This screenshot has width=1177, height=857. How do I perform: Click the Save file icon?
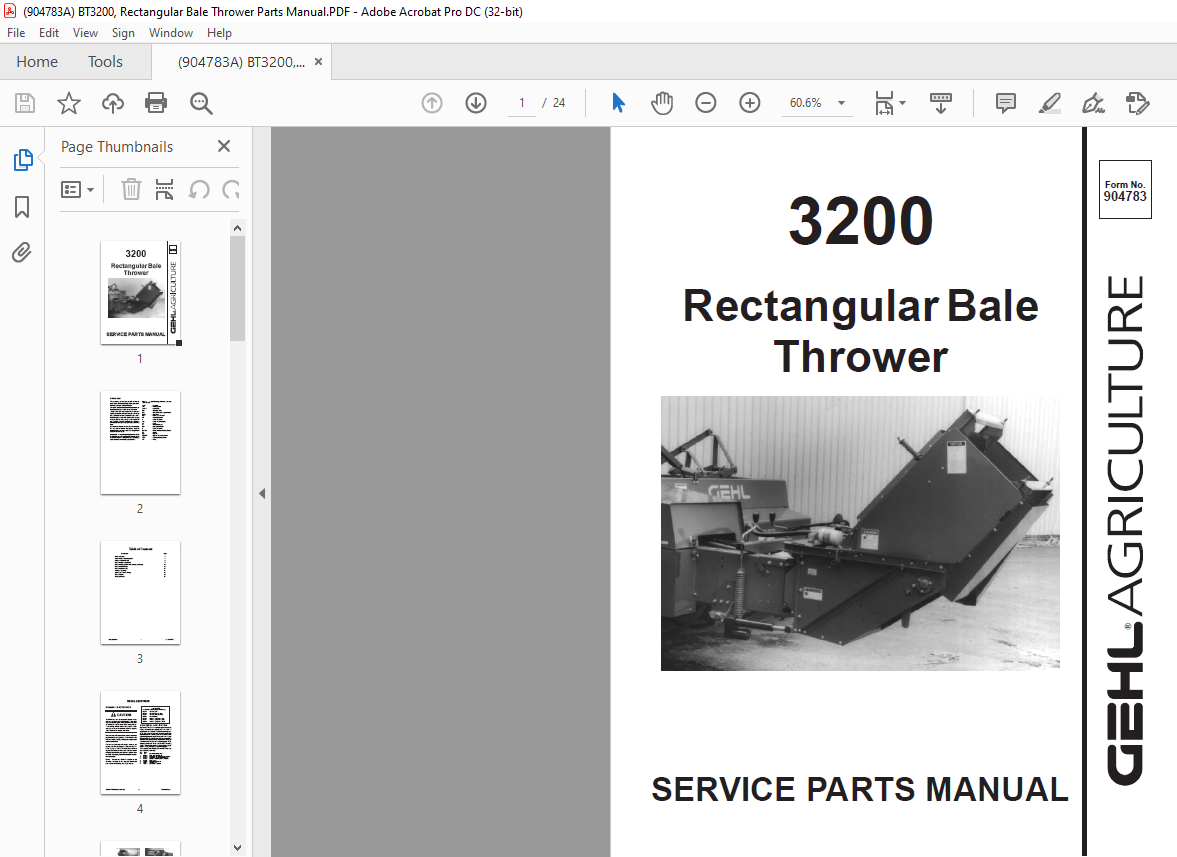coord(25,103)
